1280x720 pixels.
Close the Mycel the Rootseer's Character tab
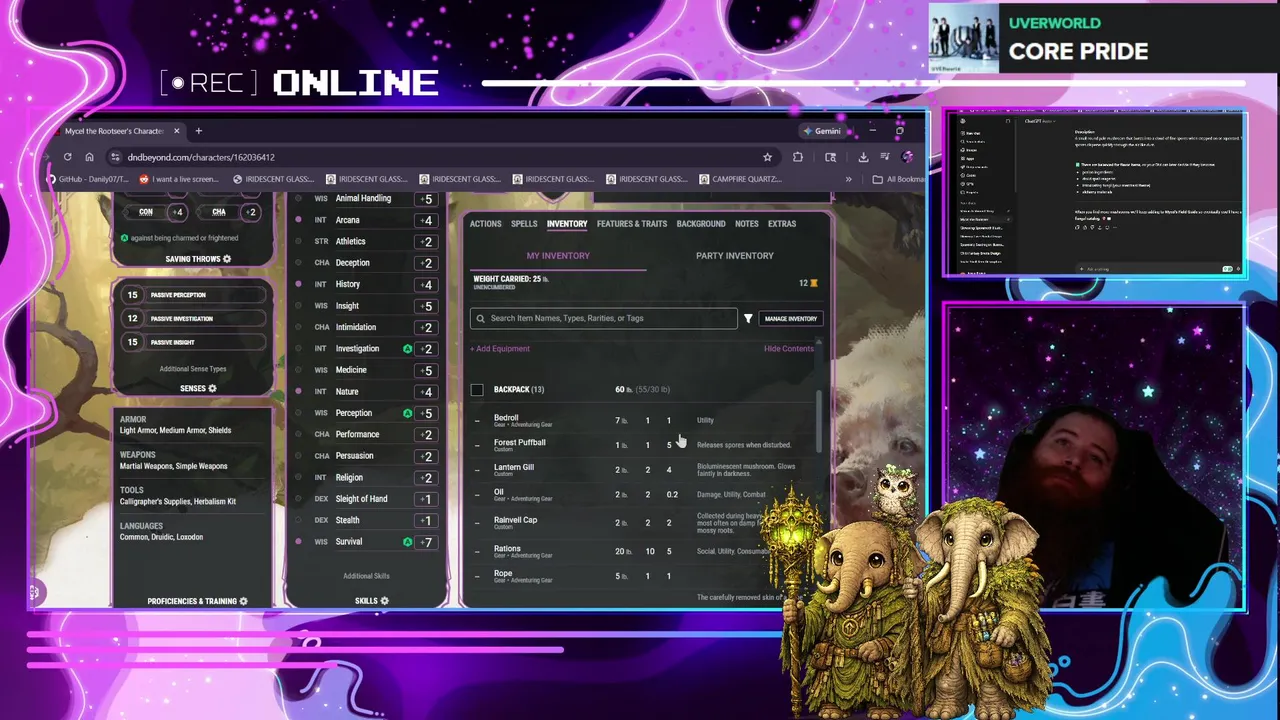pos(176,131)
